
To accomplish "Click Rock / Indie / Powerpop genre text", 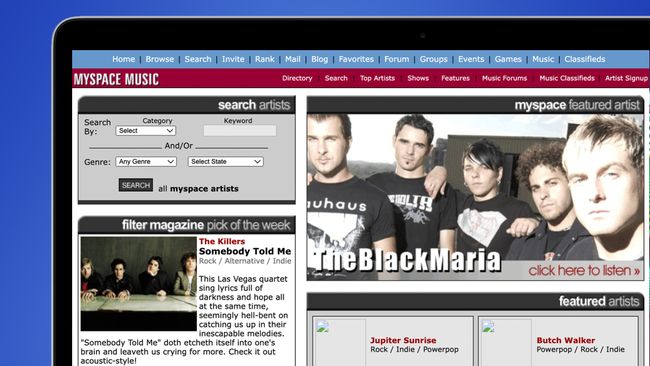I will click(414, 349).
